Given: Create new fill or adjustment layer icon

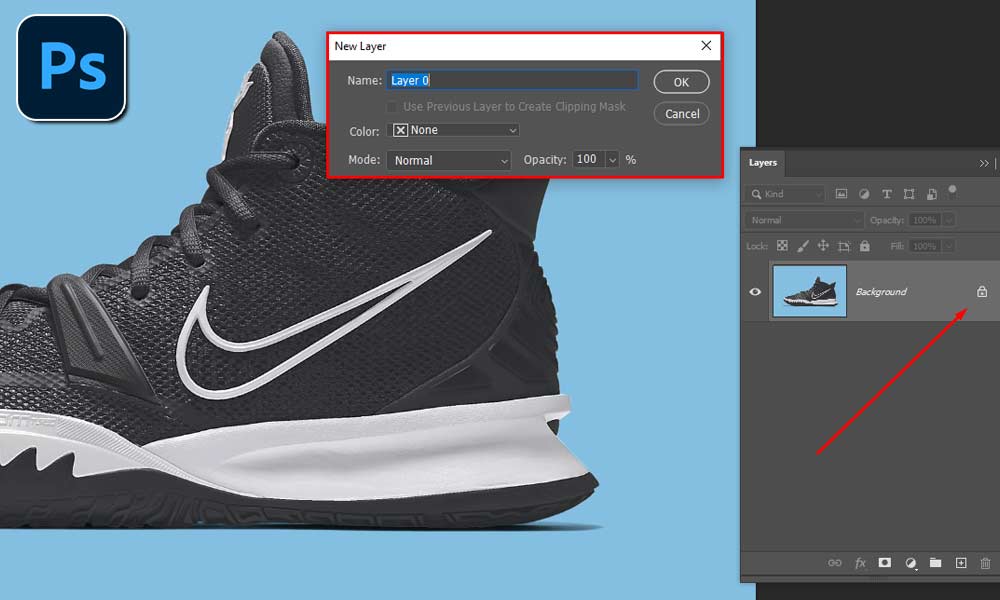Looking at the screenshot, I should pos(910,563).
